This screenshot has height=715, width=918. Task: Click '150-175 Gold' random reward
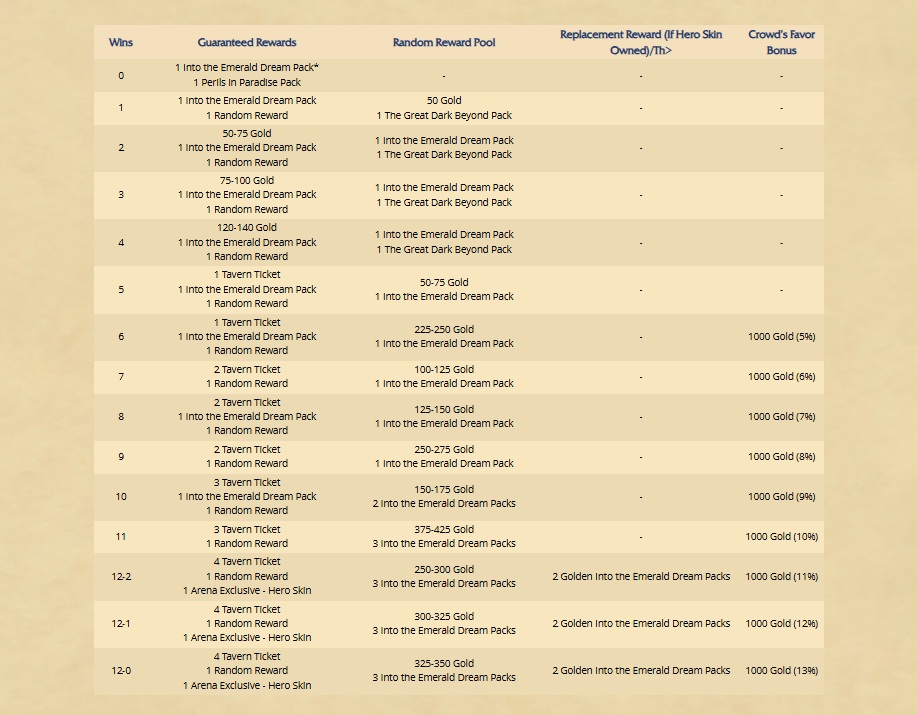coord(444,489)
